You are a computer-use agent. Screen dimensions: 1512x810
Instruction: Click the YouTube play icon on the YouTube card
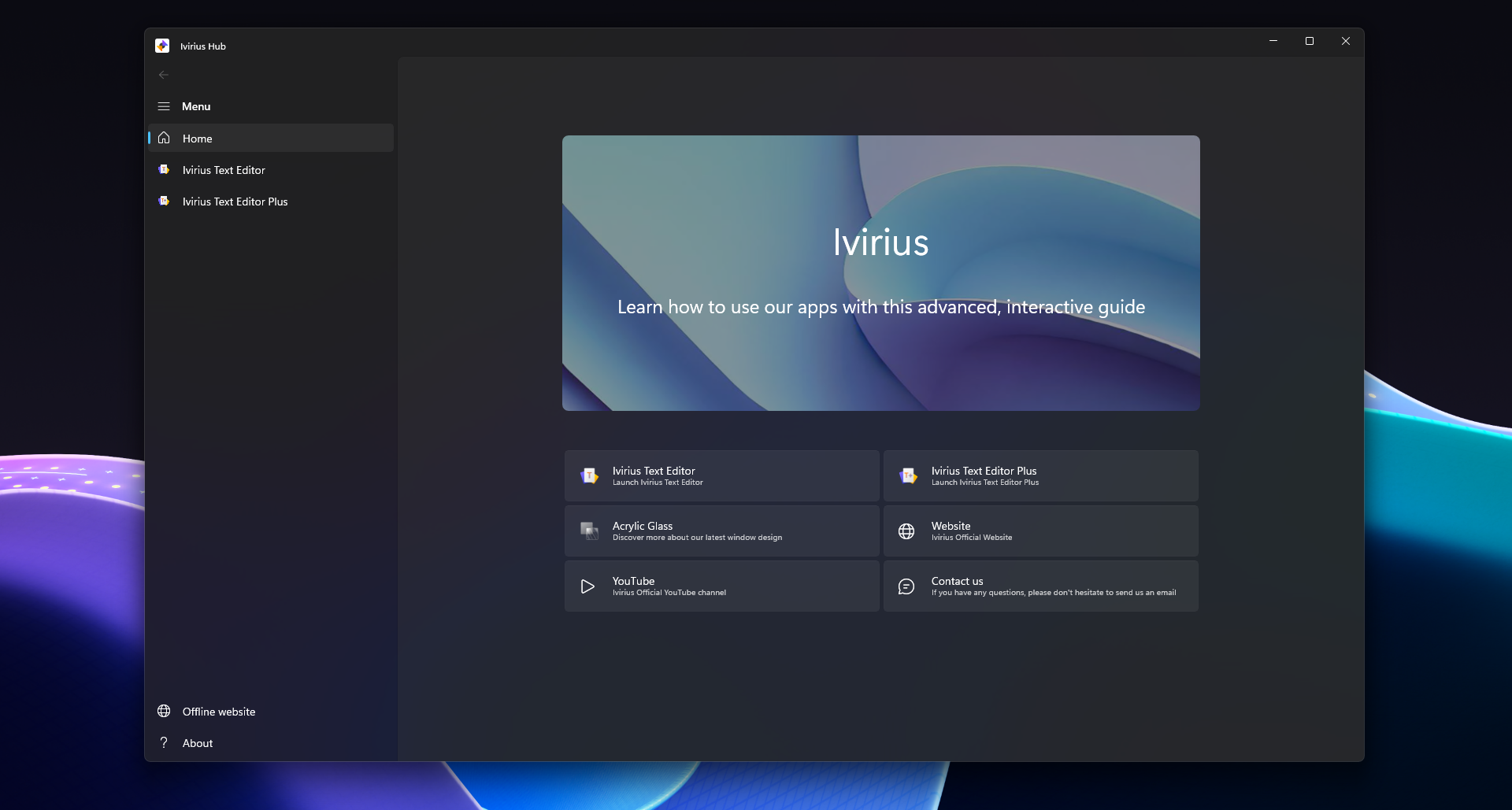click(x=587, y=586)
